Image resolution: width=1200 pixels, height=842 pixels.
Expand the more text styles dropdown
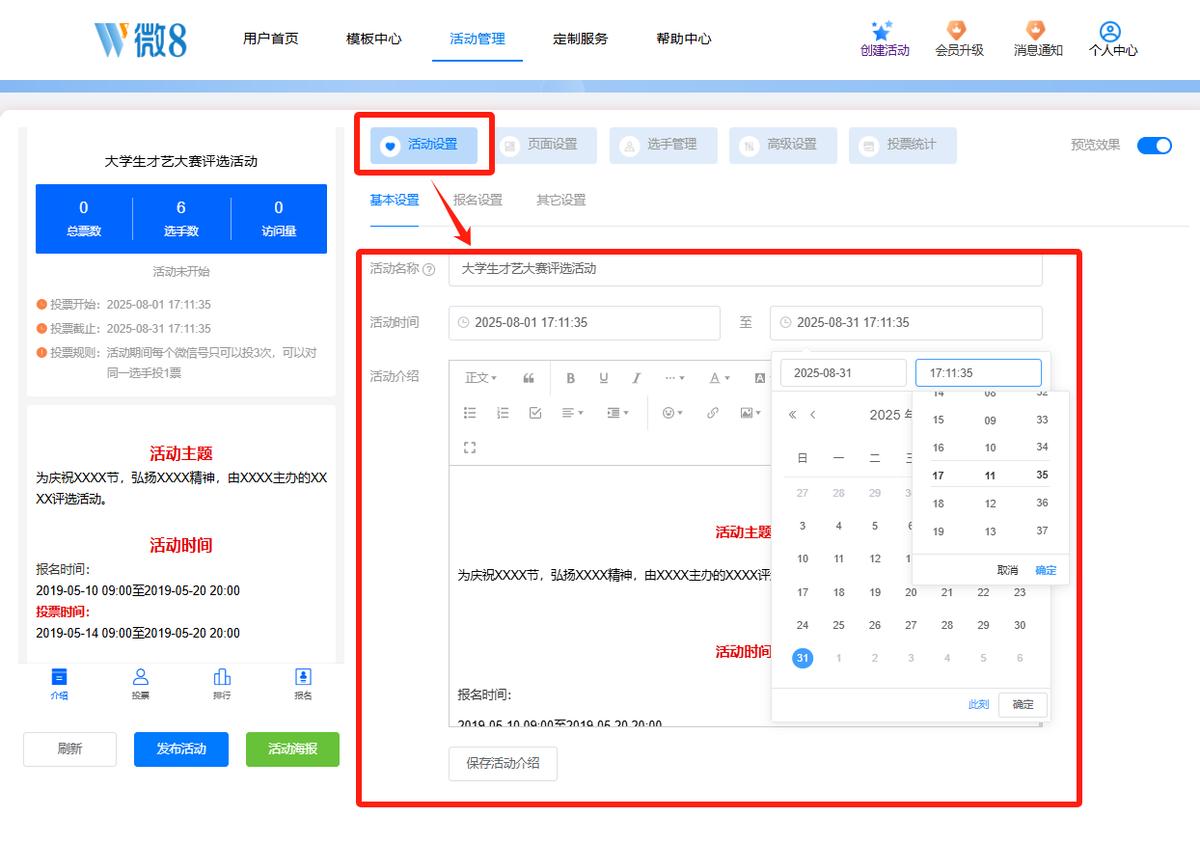[x=675, y=378]
